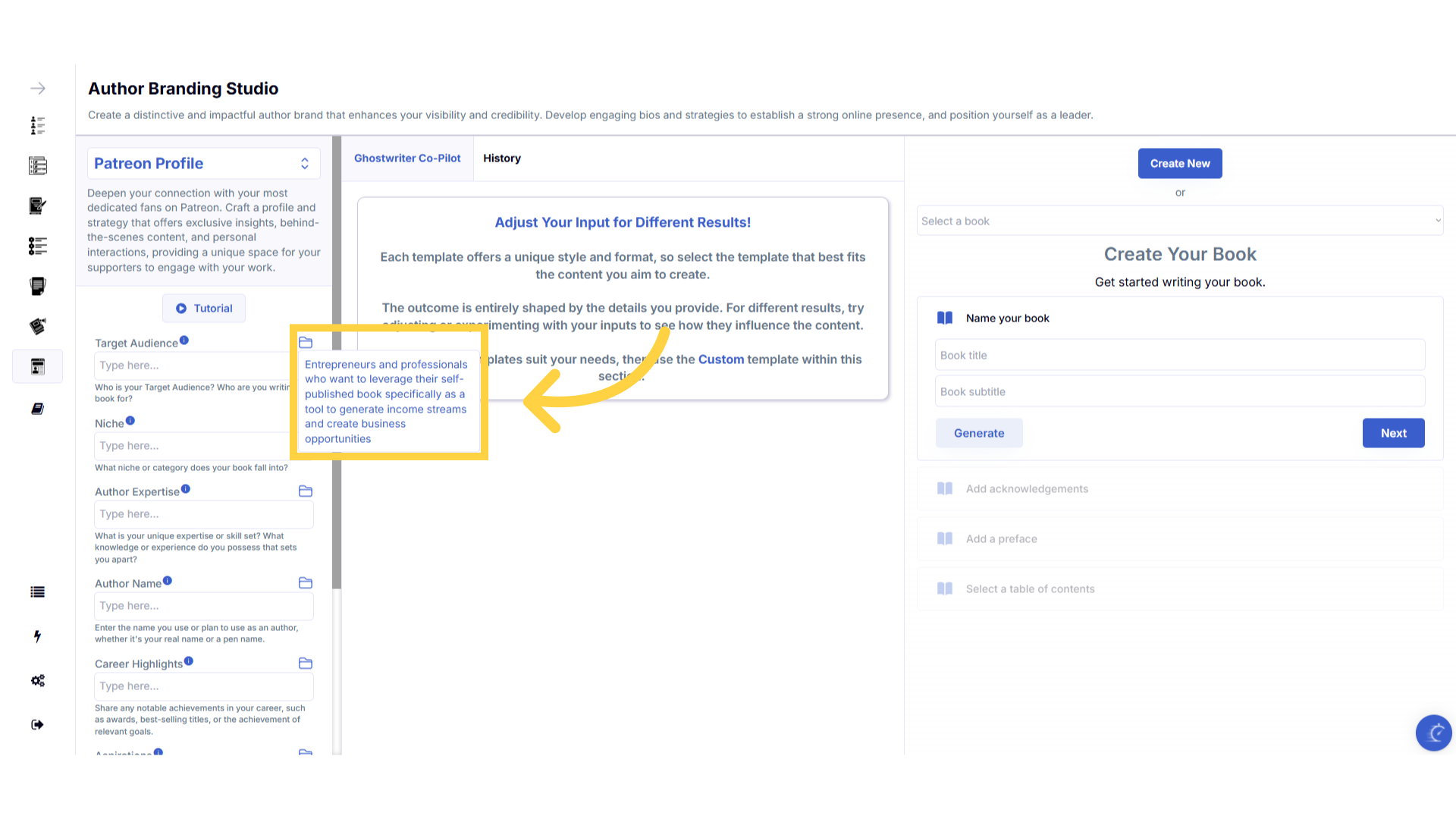Click the Book title input field
The image size is (1456, 819).
tap(1179, 356)
